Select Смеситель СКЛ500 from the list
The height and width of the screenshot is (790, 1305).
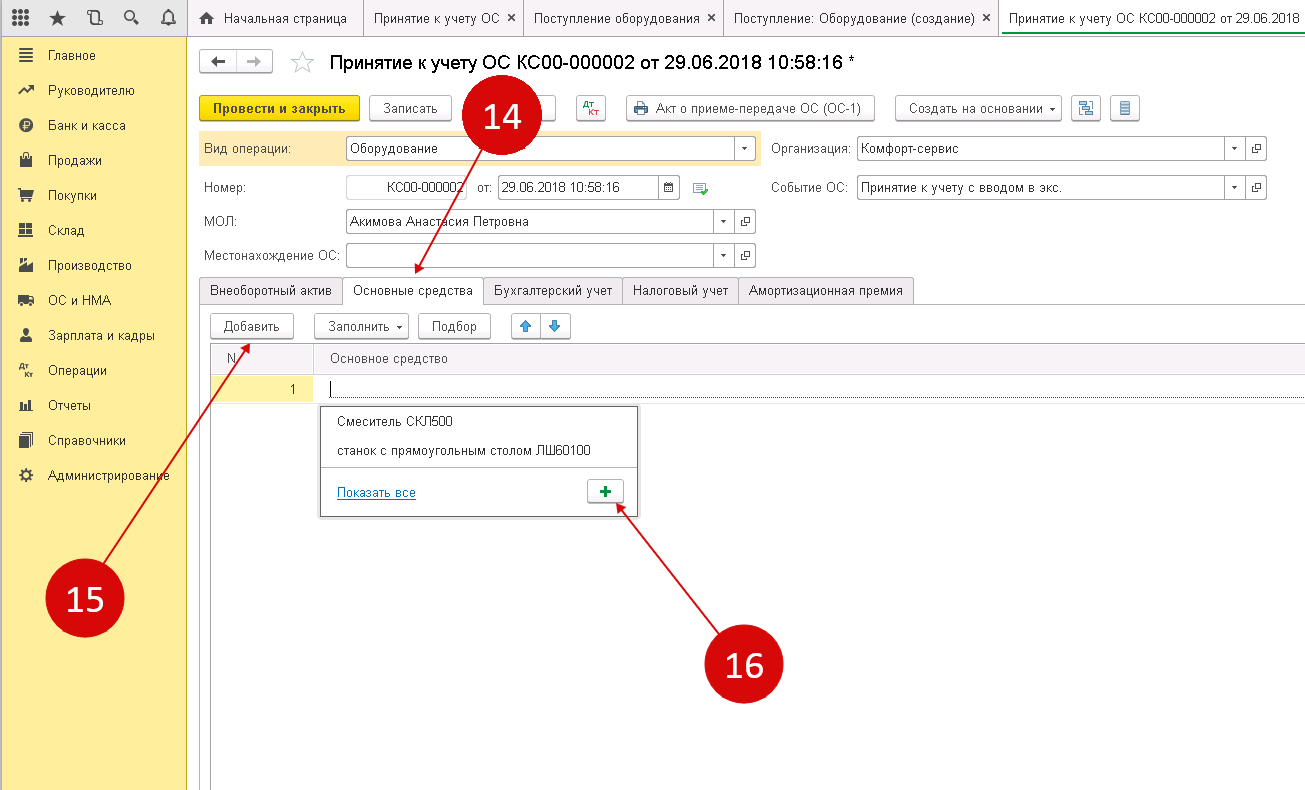[478, 421]
